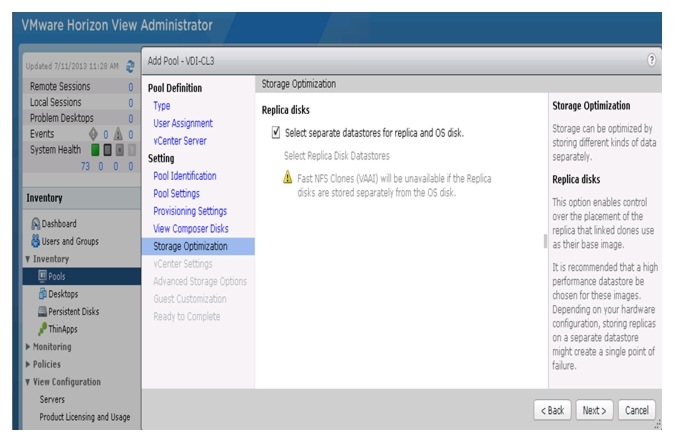Screen dimensions: 675x443
Task: Click the disabled Guest Customization step
Action: pyautogui.click(x=190, y=299)
